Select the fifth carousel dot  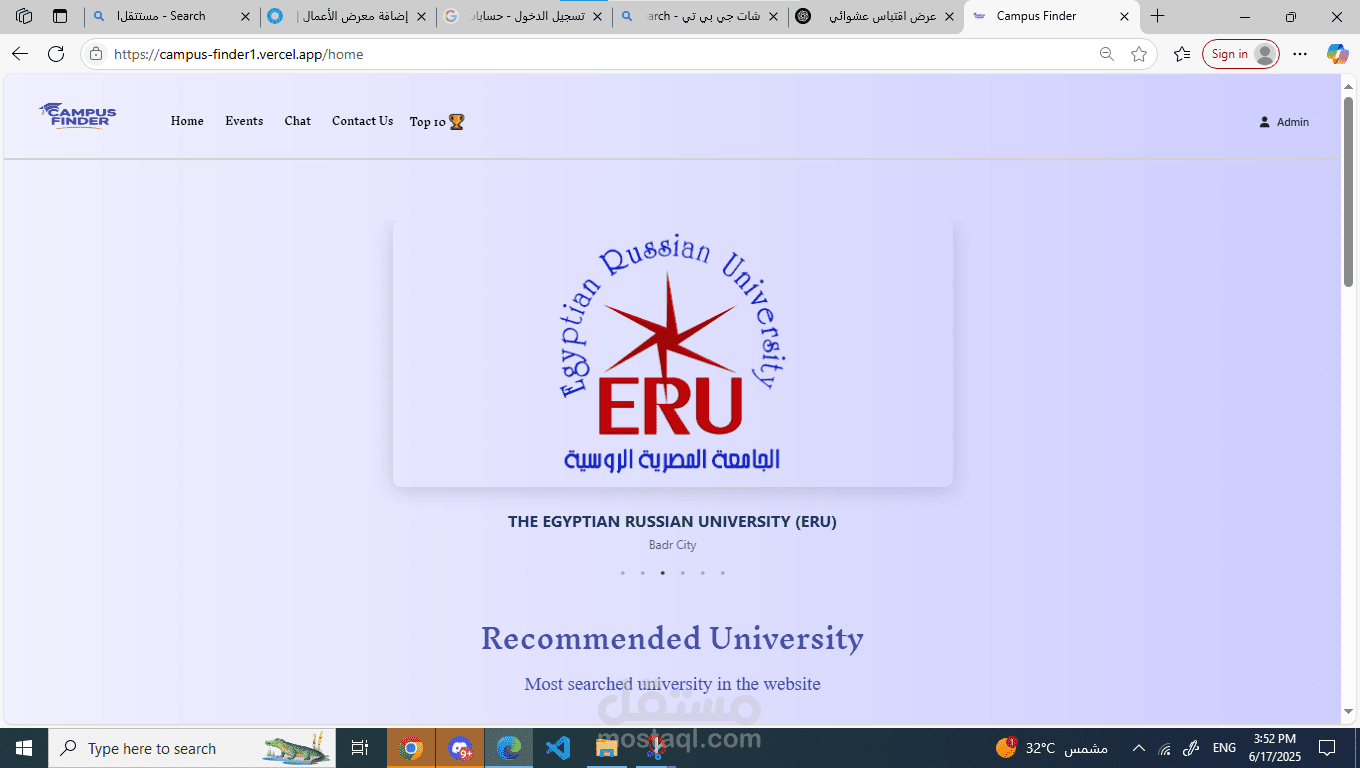pos(703,573)
